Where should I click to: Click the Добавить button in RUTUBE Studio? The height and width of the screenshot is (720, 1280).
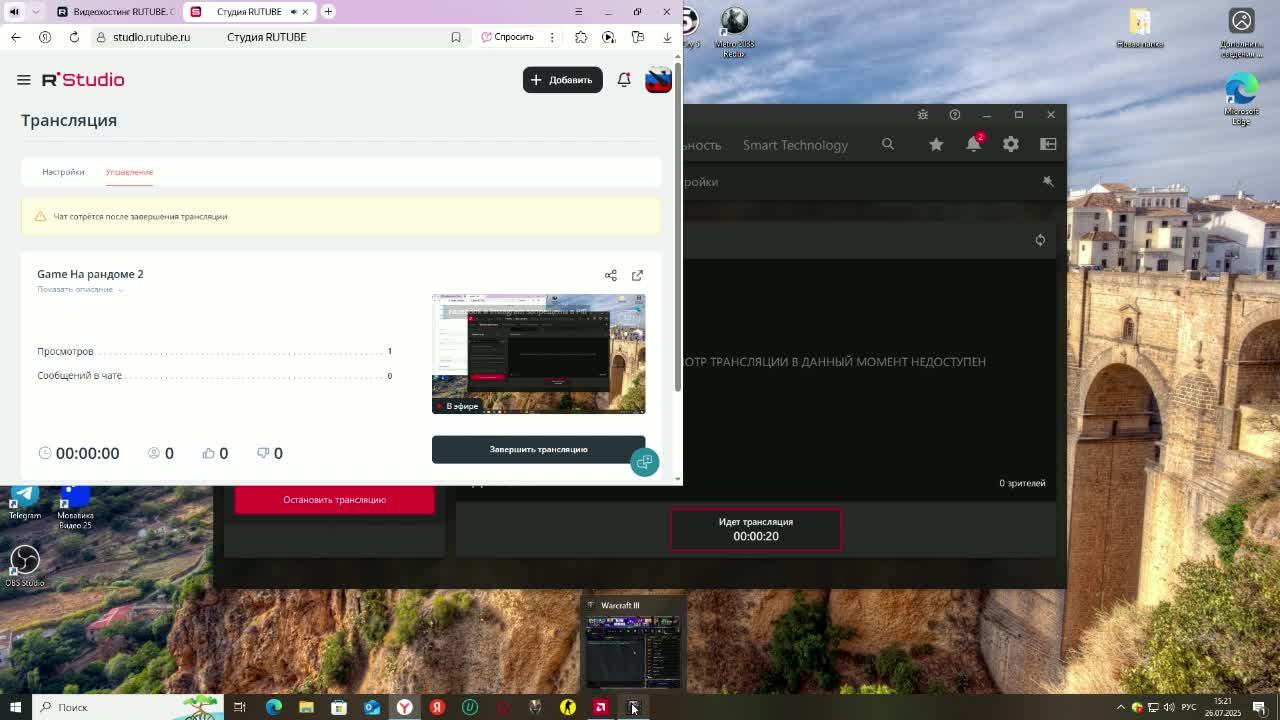tap(562, 80)
